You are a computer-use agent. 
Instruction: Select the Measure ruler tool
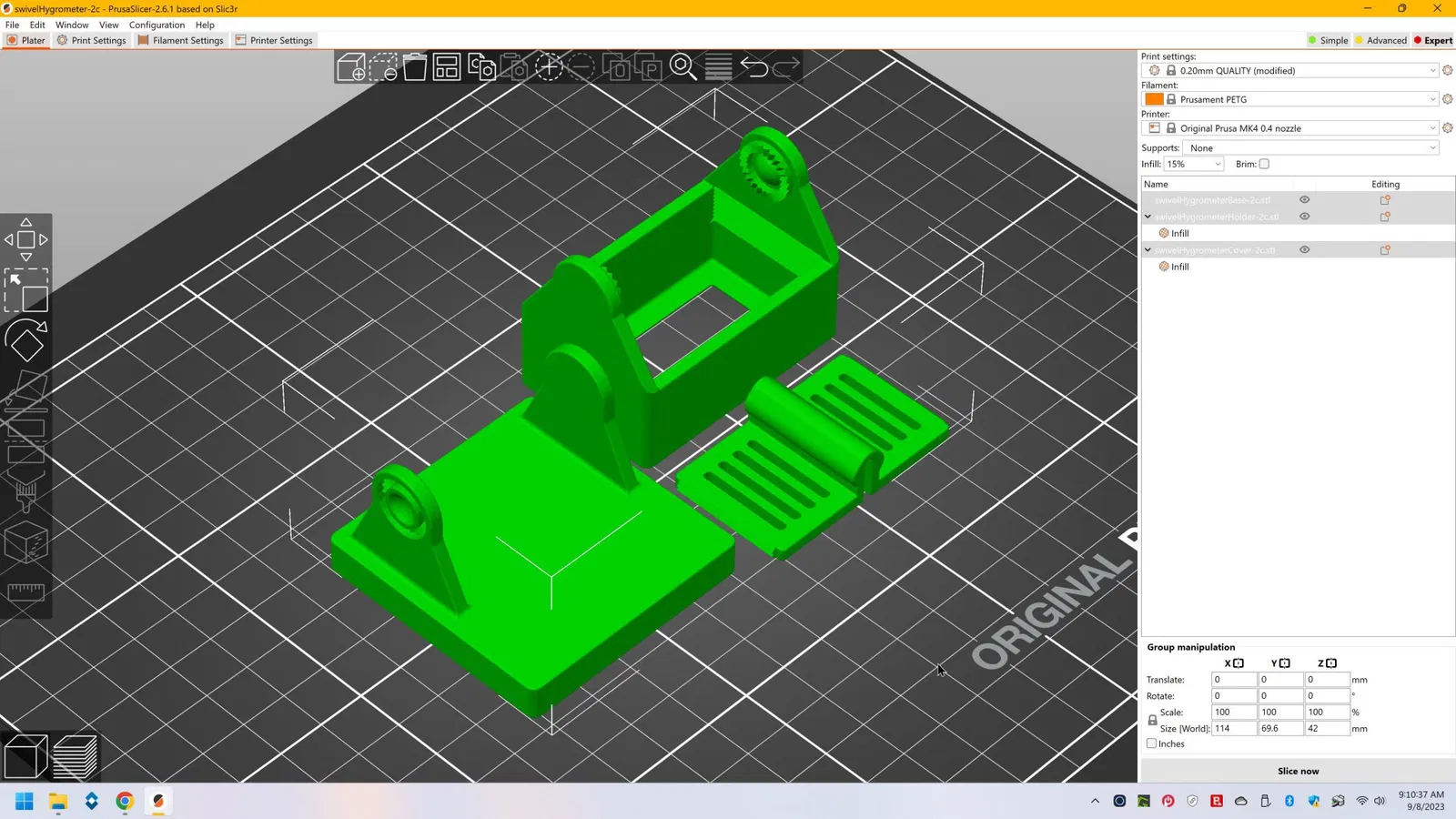tap(26, 592)
